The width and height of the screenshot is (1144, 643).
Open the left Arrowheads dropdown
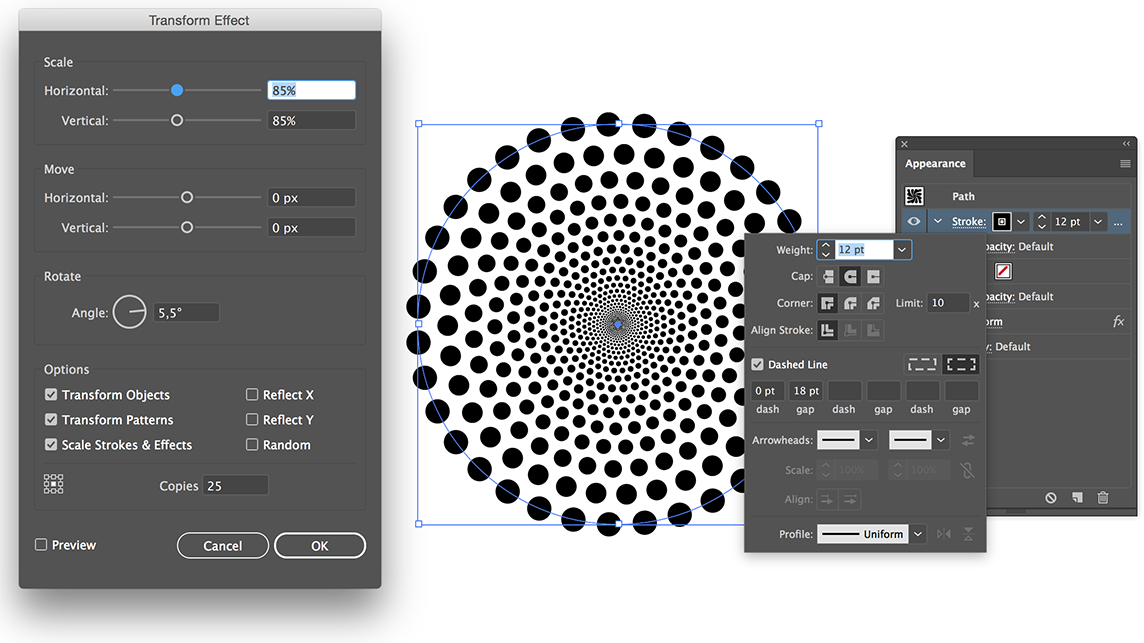[868, 440]
